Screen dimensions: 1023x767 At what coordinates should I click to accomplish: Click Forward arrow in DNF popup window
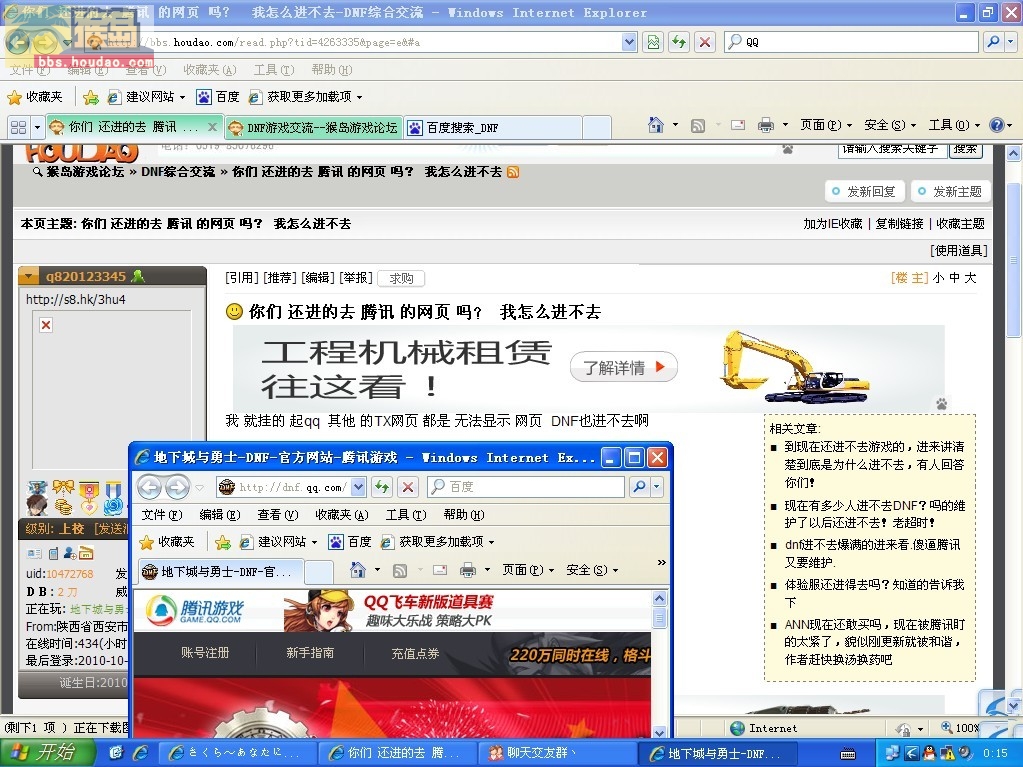pyautogui.click(x=177, y=487)
